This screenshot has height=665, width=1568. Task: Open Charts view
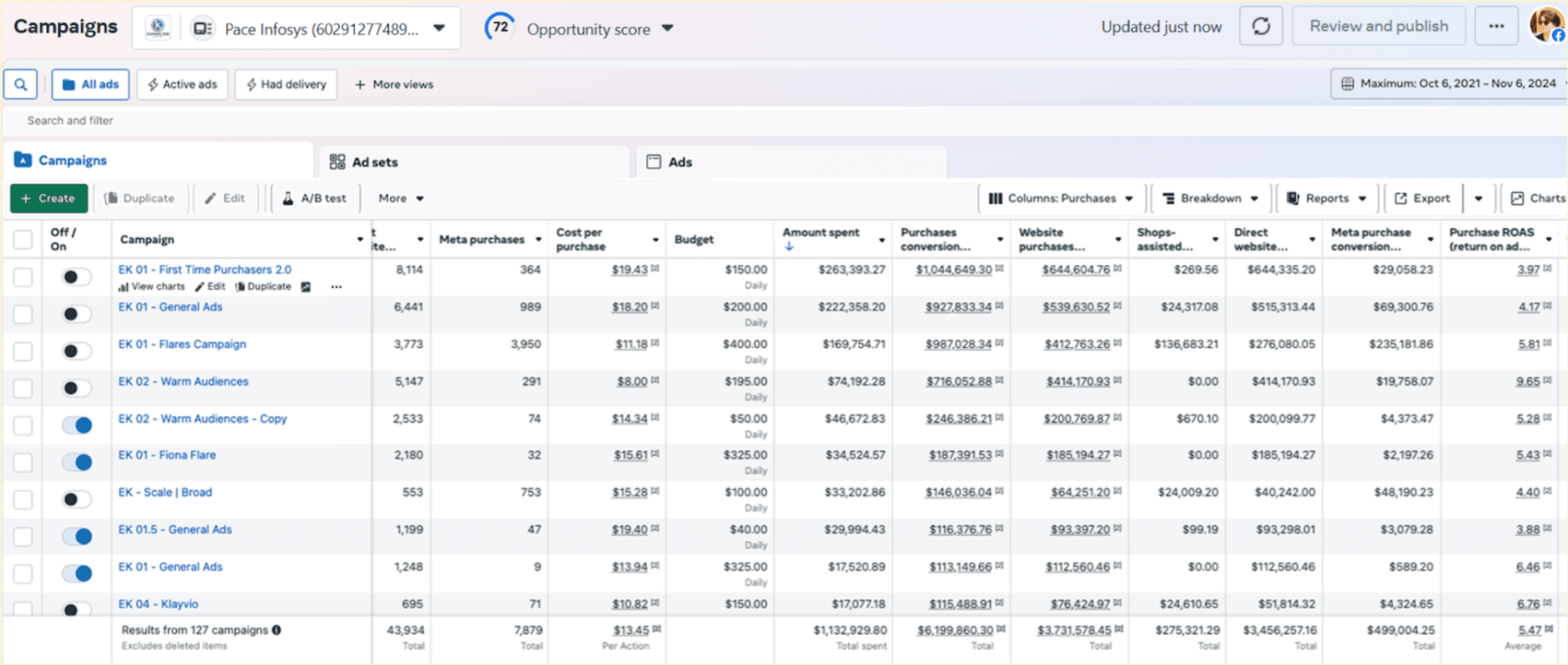click(1538, 198)
